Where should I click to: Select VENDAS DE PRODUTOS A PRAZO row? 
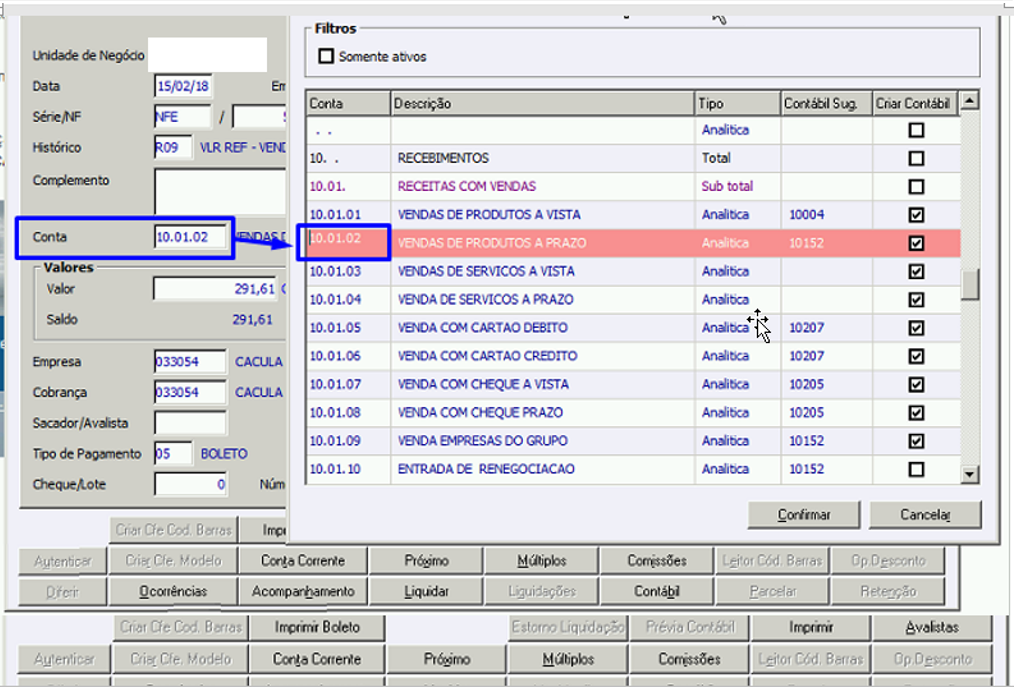coord(633,243)
